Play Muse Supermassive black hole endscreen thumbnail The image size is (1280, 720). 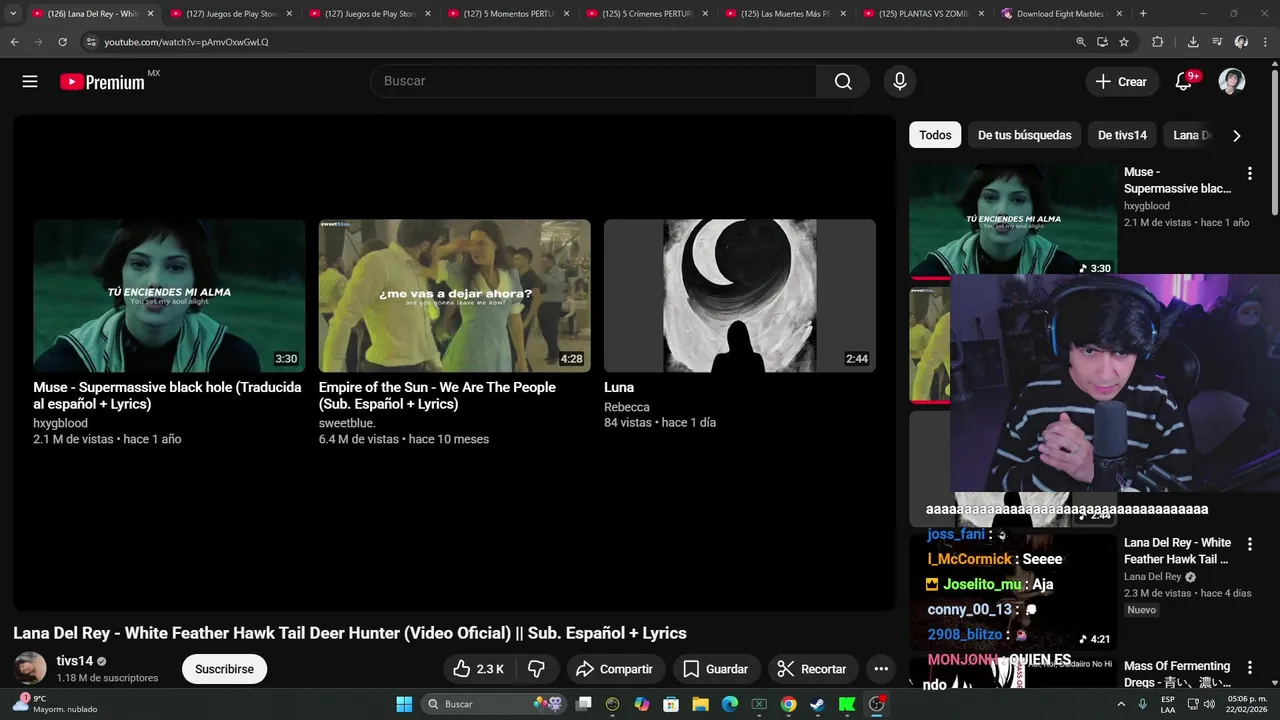pyautogui.click(x=169, y=296)
